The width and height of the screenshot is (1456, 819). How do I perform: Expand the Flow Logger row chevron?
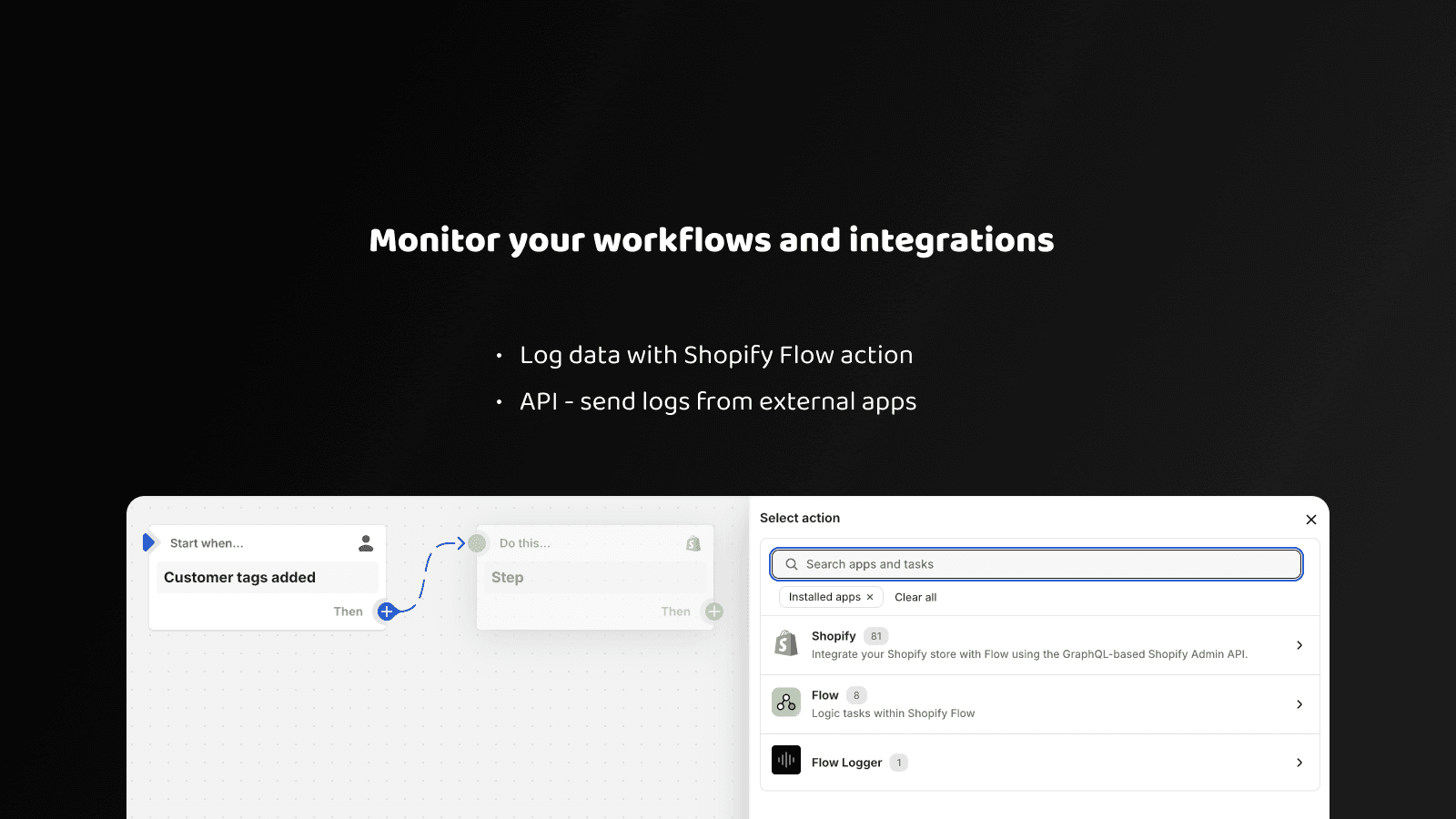click(x=1299, y=763)
